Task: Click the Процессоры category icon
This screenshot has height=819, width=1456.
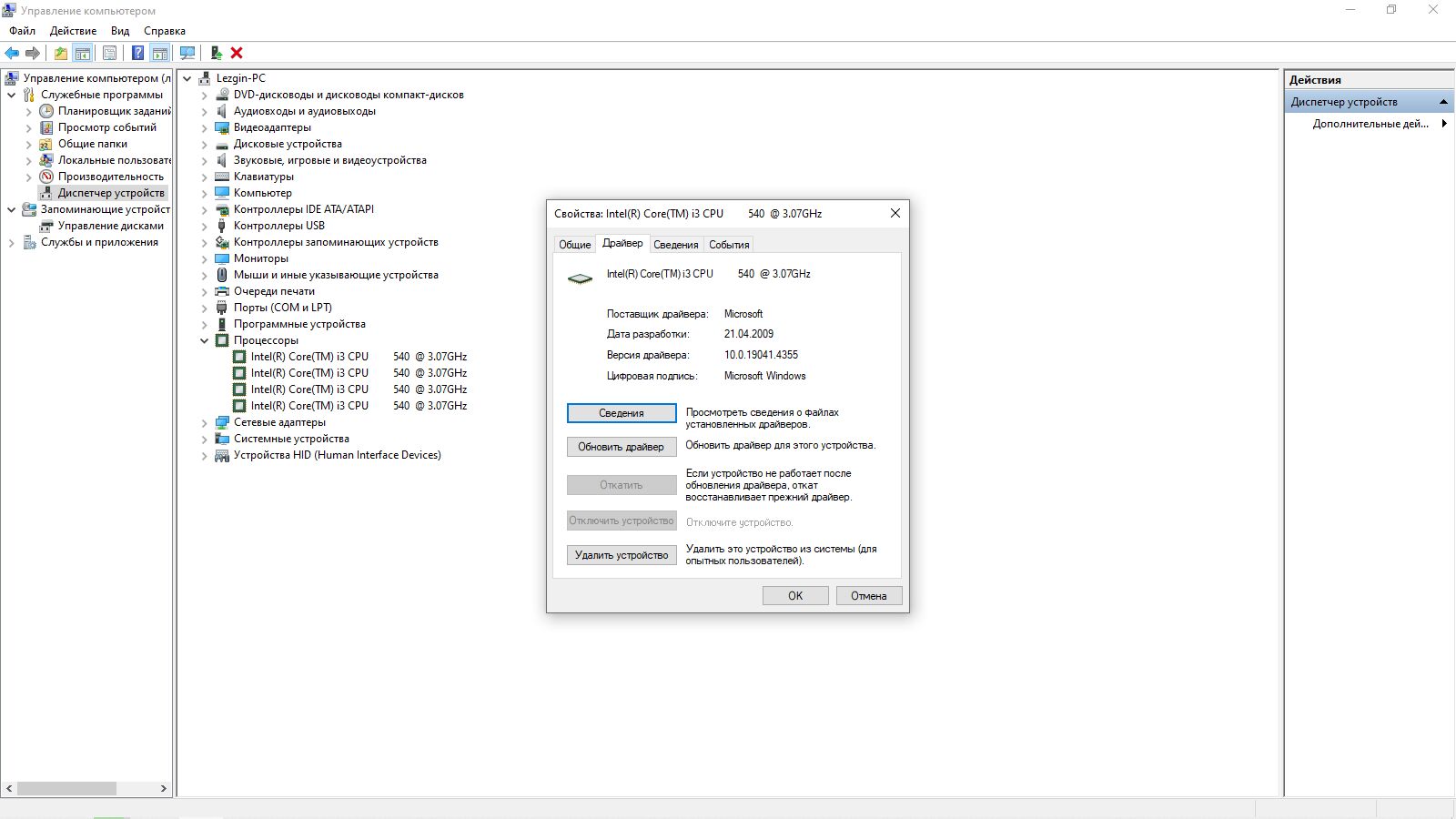Action: [222, 340]
